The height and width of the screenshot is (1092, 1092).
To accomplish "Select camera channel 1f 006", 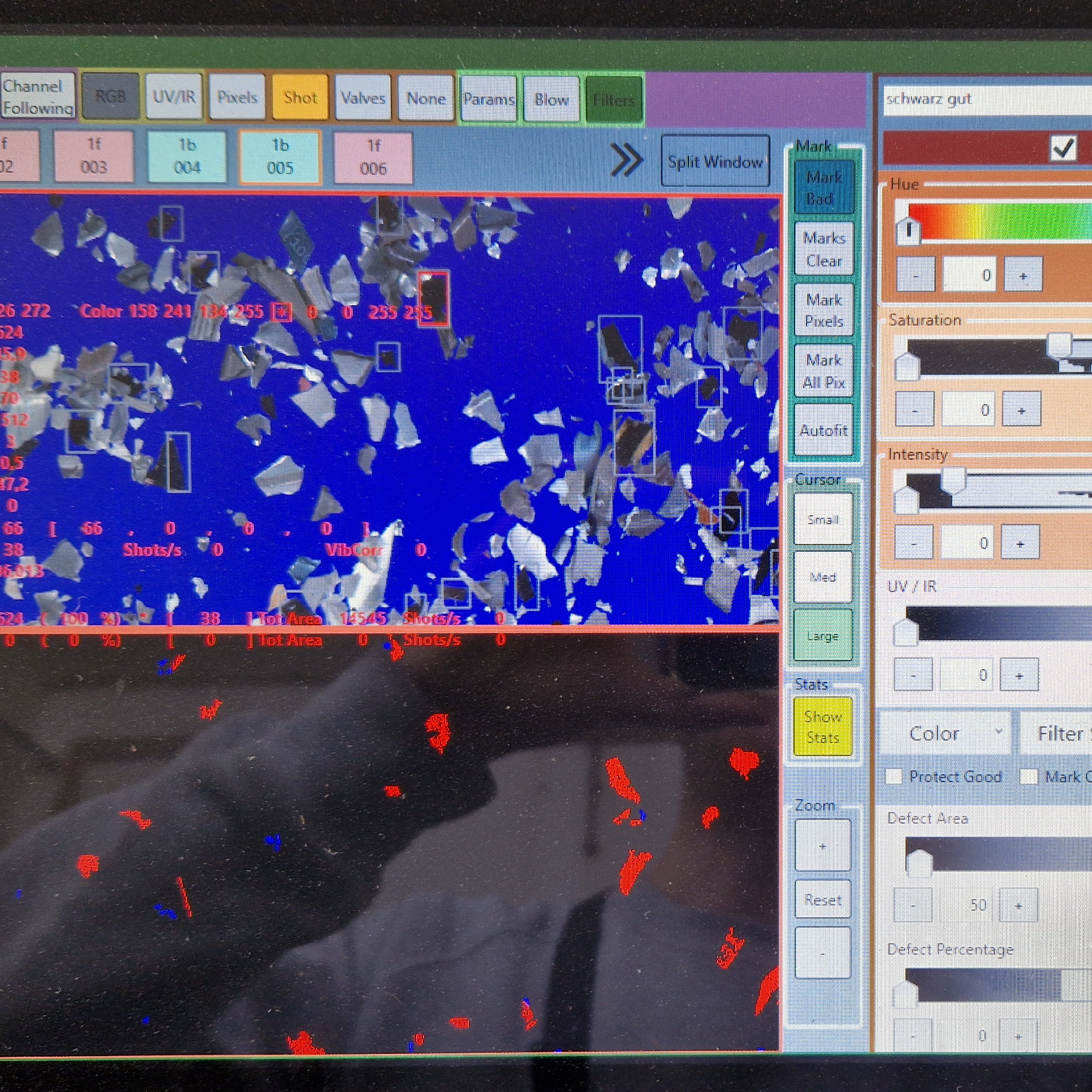I will [x=373, y=158].
